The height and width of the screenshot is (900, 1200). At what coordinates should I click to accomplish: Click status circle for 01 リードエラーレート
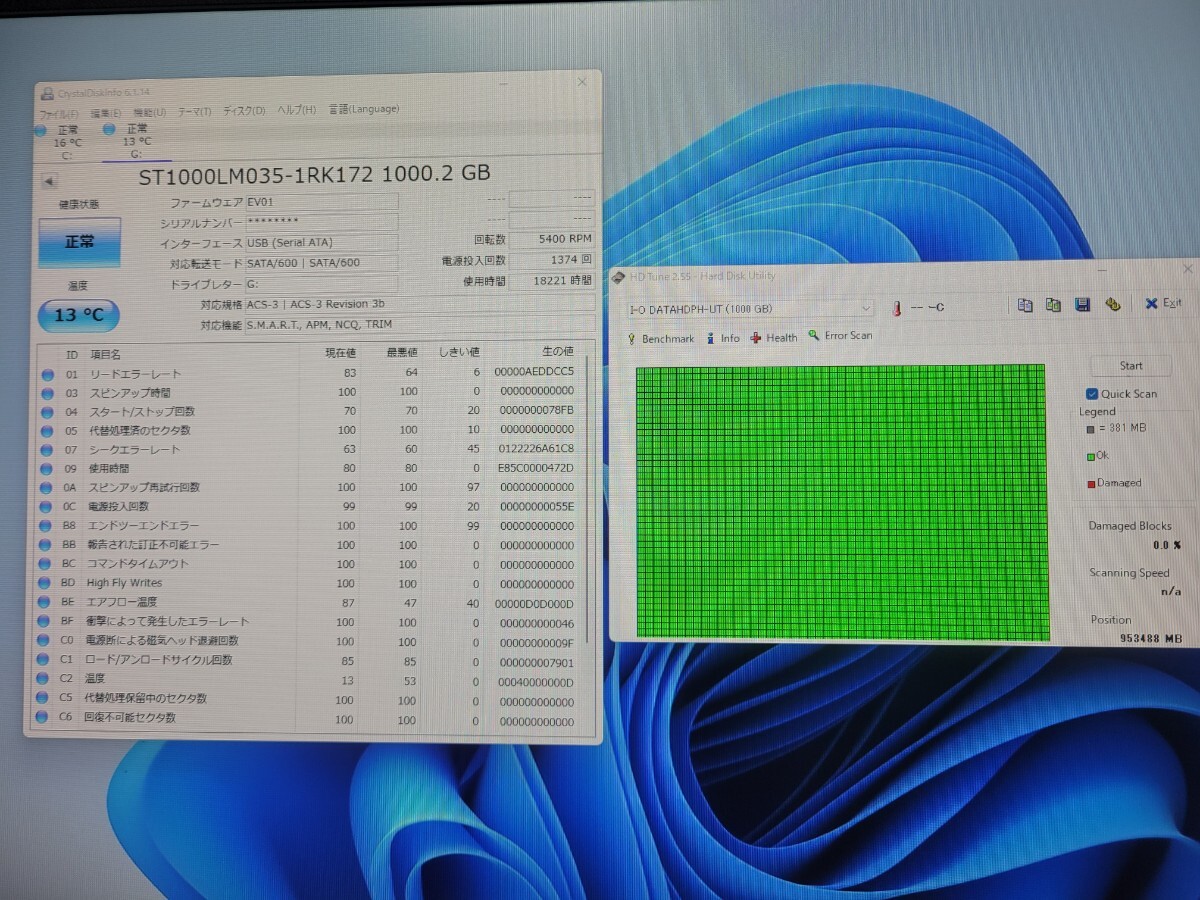[46, 374]
